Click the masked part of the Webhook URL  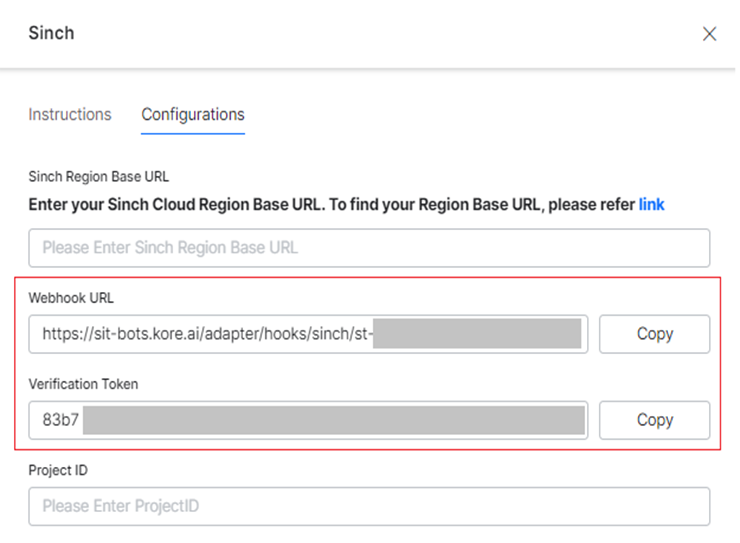click(x=478, y=334)
